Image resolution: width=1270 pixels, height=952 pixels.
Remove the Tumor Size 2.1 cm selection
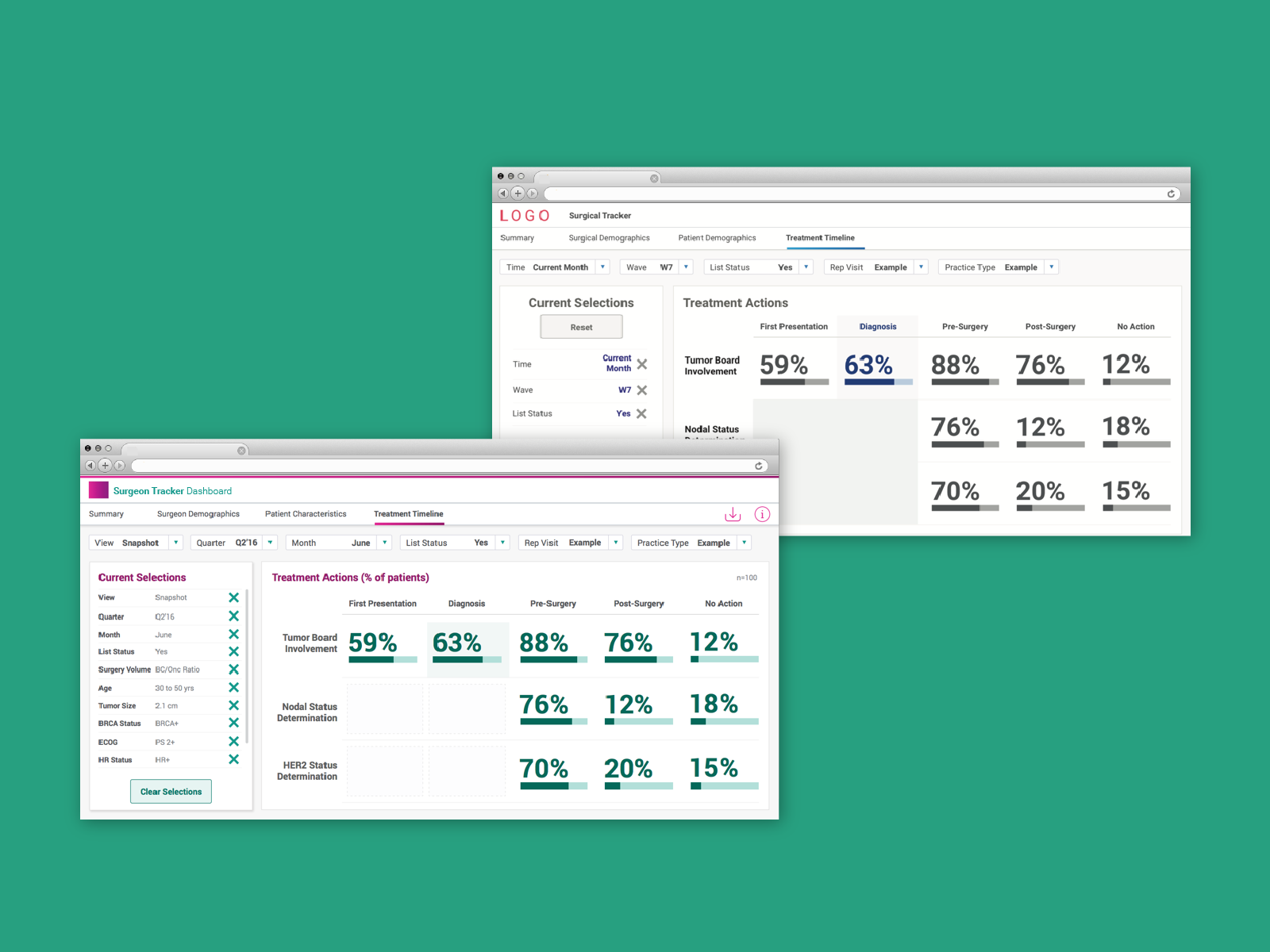click(233, 705)
